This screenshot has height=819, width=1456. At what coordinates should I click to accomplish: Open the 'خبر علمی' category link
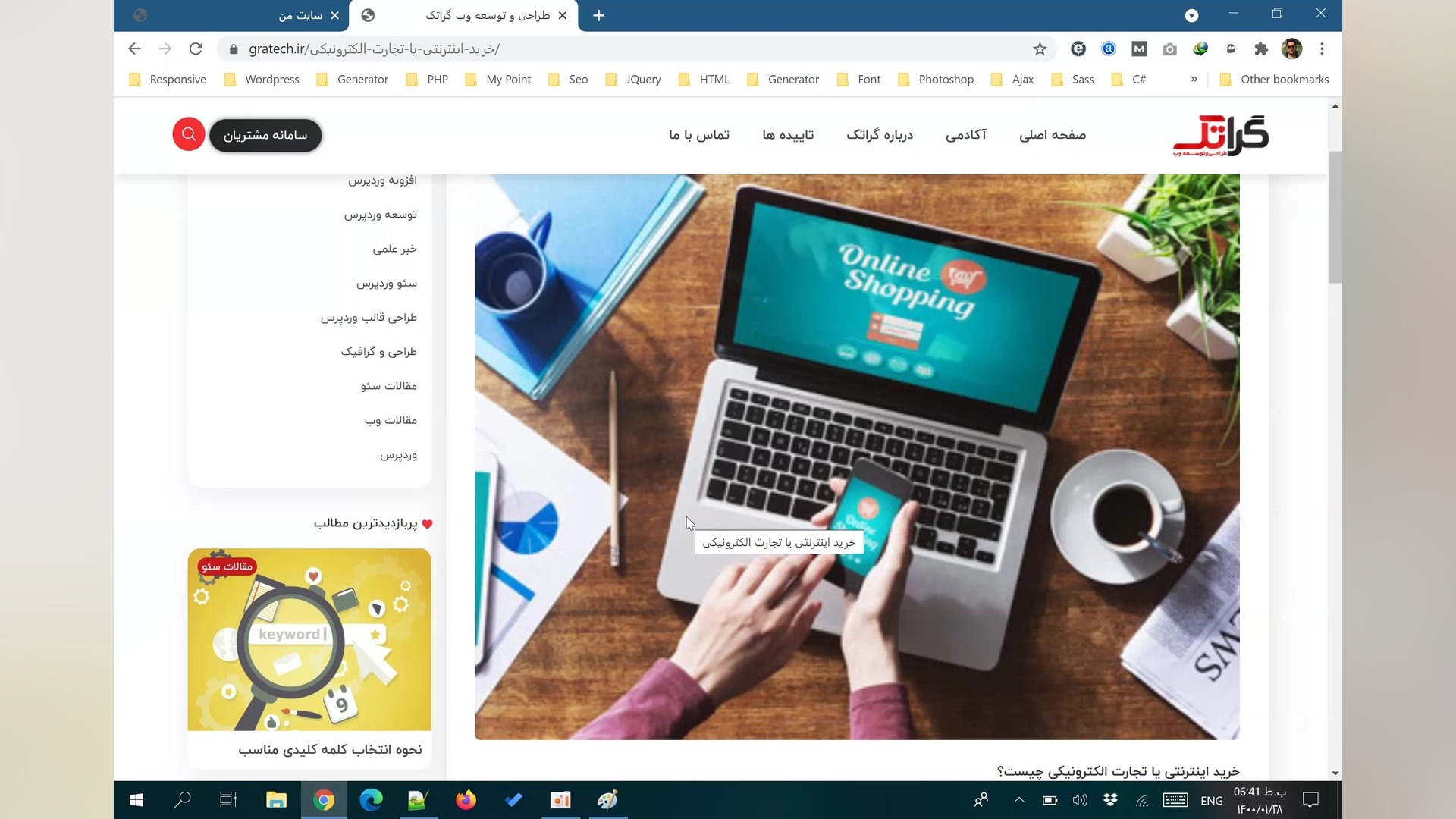tap(394, 249)
